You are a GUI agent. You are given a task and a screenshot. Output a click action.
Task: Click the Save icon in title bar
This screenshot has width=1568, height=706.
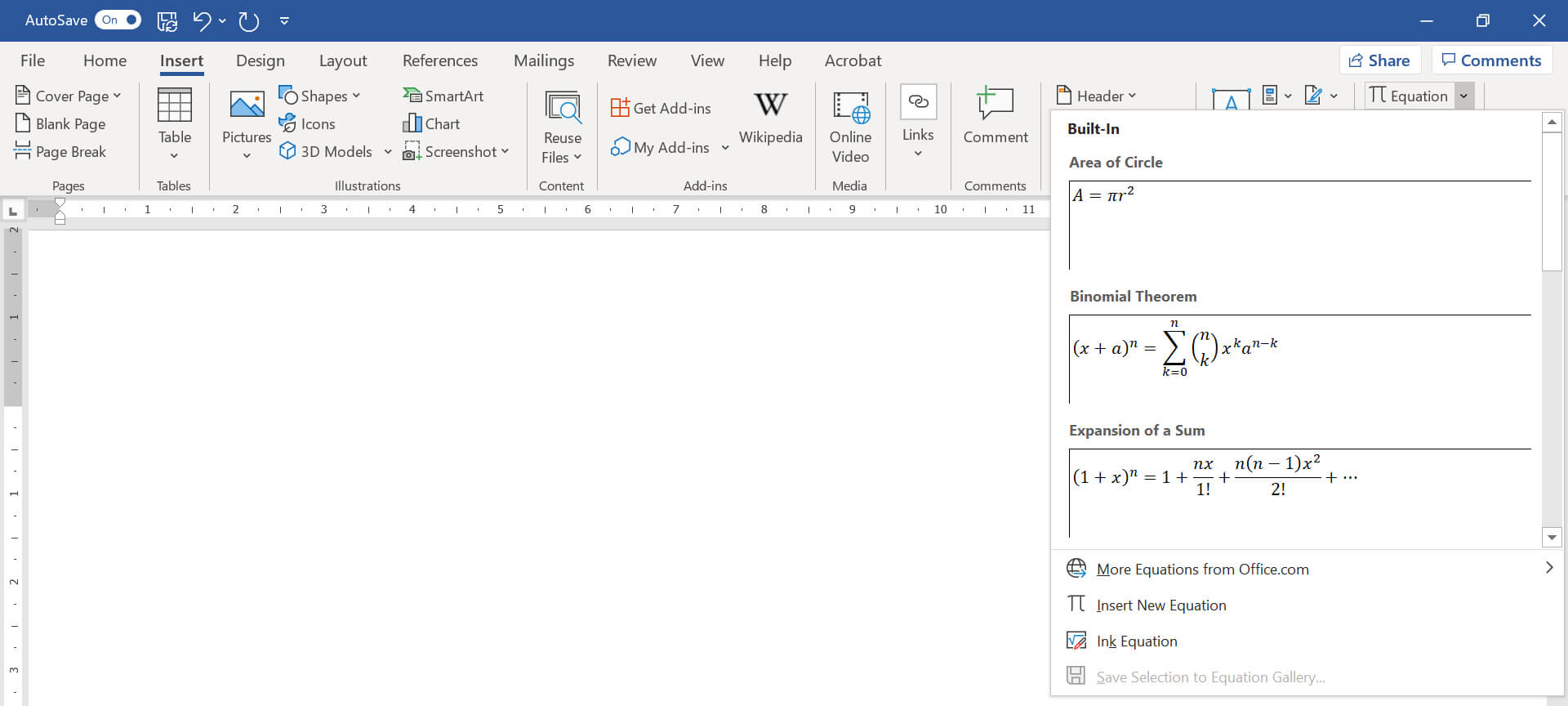pos(167,21)
